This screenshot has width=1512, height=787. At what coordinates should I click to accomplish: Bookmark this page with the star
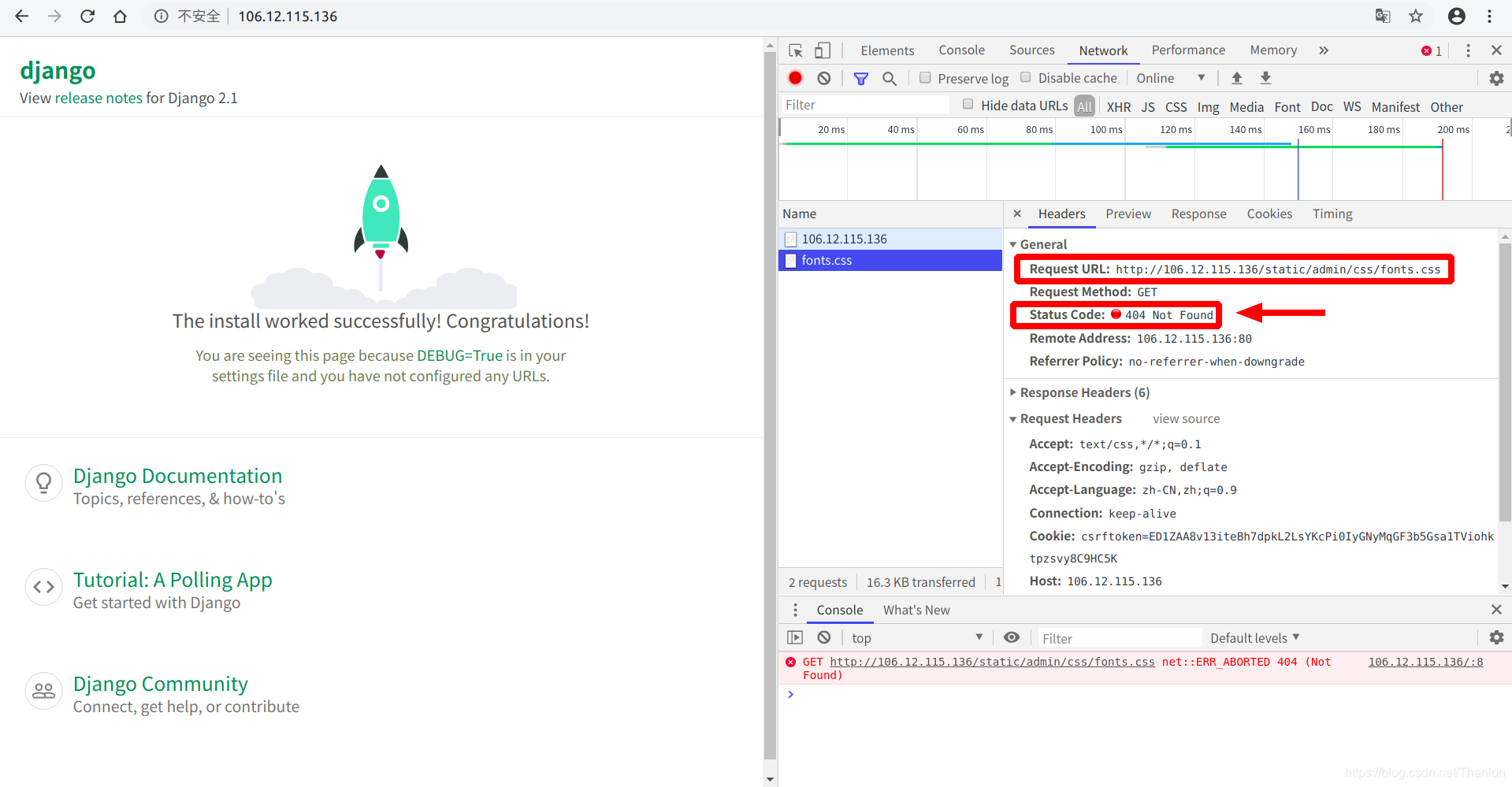click(1416, 16)
